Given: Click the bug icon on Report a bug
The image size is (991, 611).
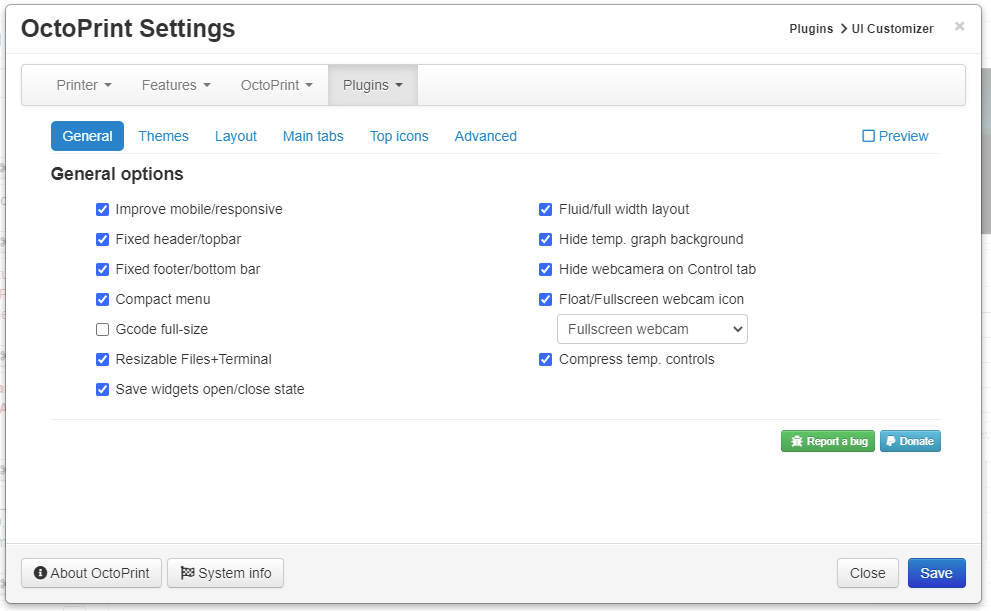Looking at the screenshot, I should (796, 441).
